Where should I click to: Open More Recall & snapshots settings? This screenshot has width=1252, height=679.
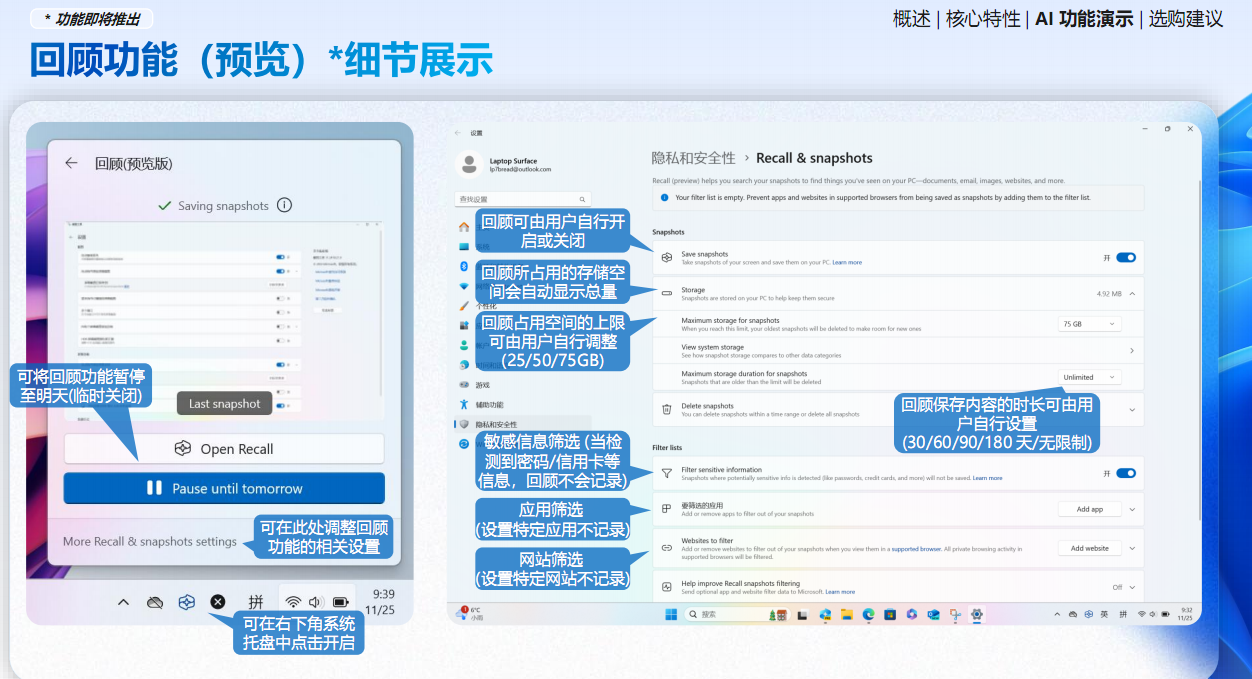pos(150,541)
